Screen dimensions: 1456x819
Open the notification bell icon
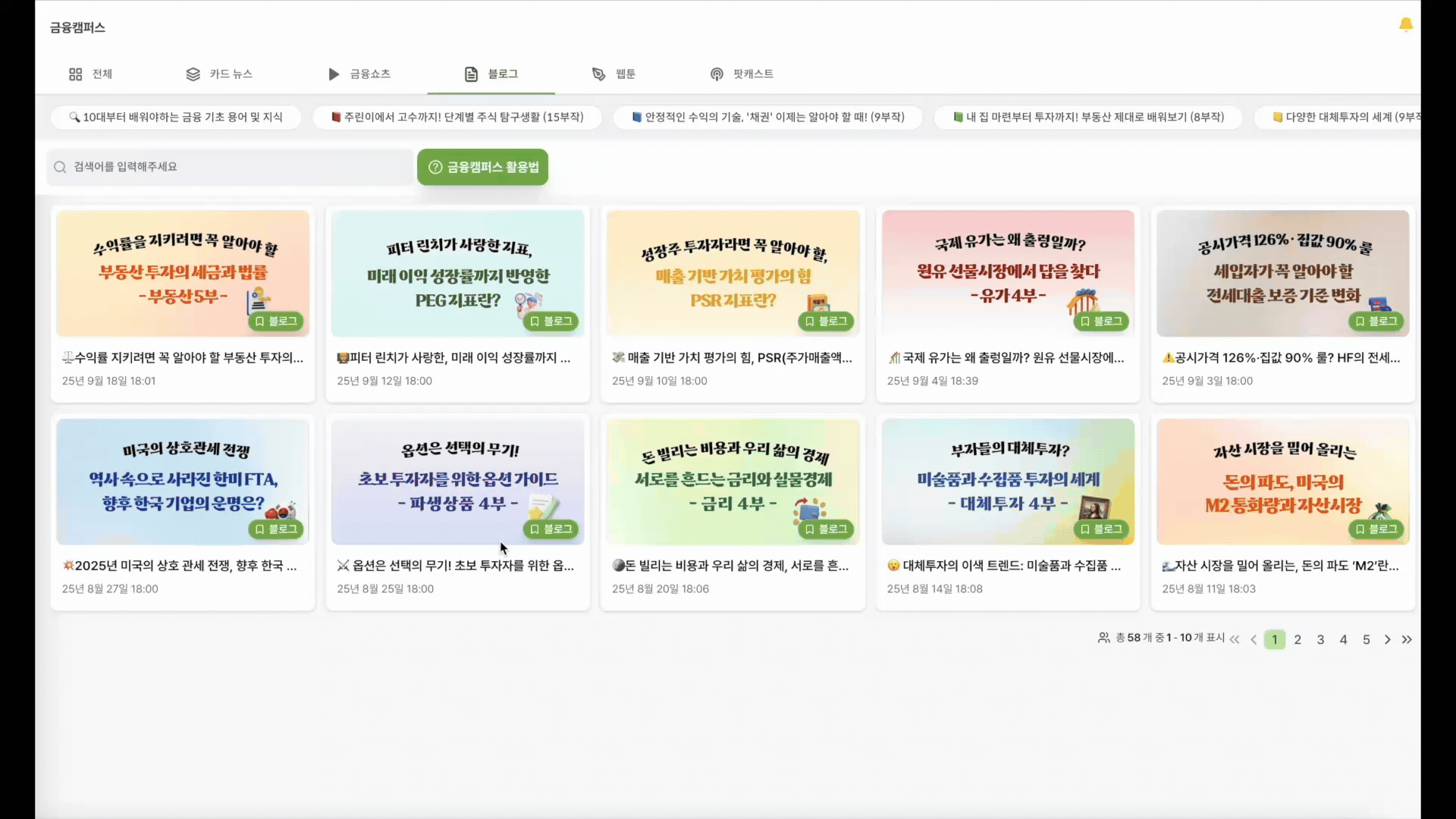click(1404, 25)
